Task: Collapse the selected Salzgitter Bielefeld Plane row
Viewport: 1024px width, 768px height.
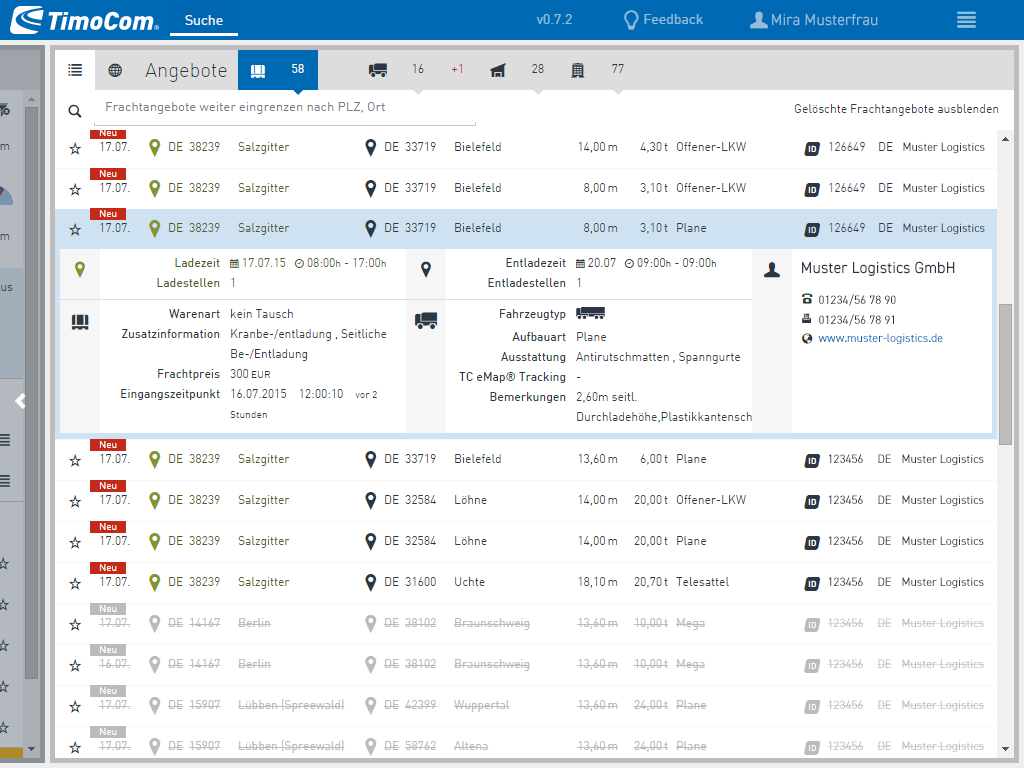Action: pos(526,229)
